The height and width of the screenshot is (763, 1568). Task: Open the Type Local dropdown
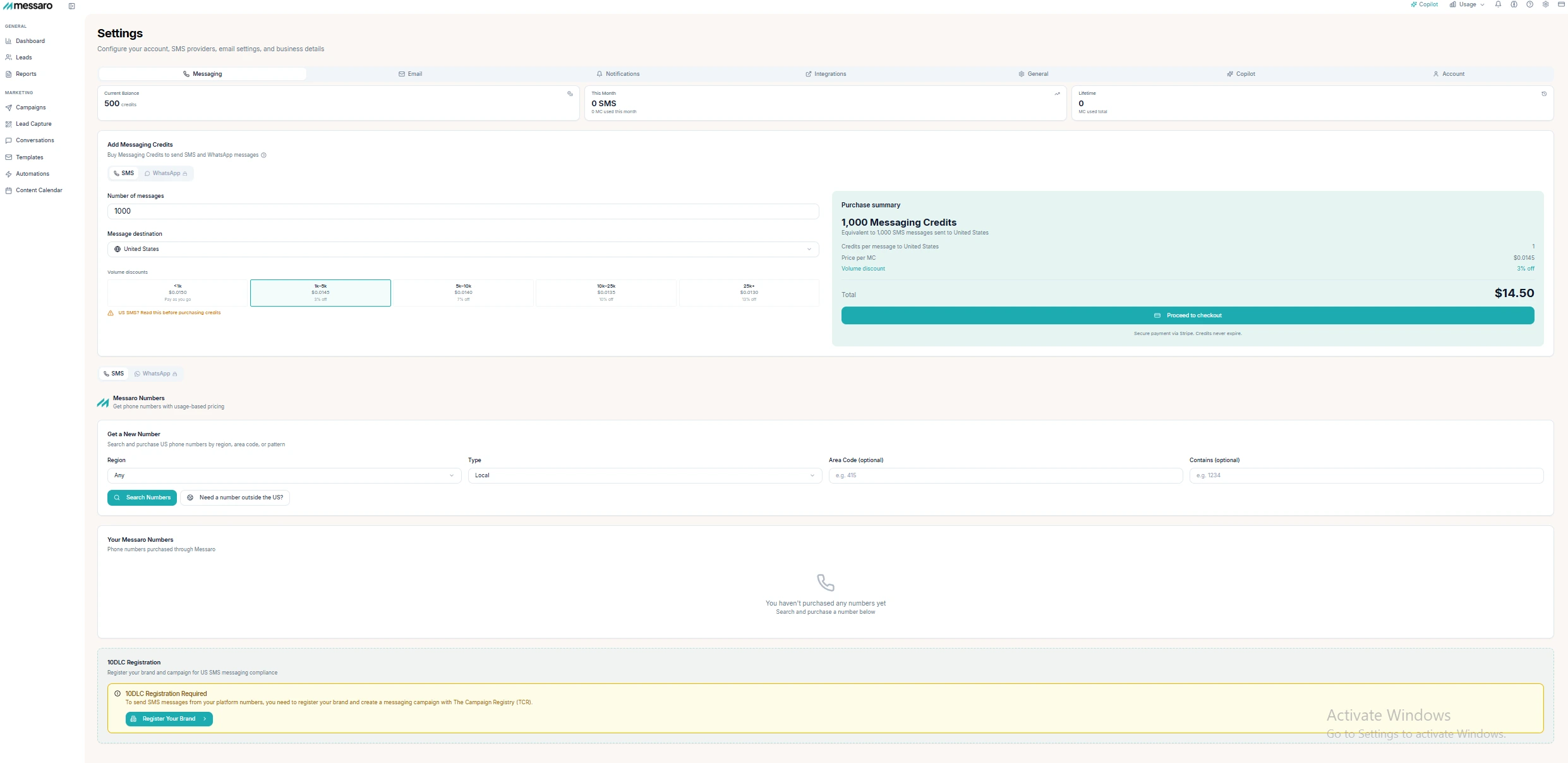click(x=645, y=475)
